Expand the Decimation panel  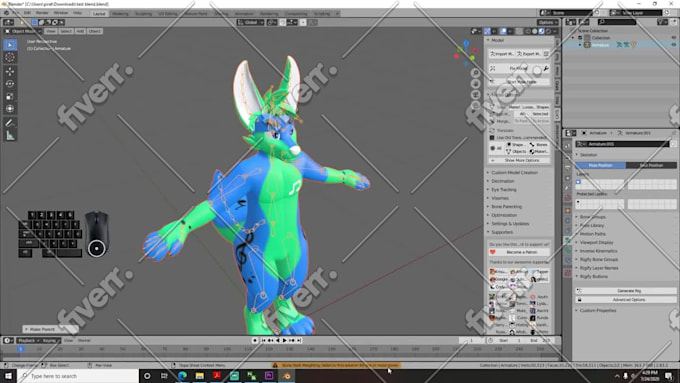click(503, 181)
